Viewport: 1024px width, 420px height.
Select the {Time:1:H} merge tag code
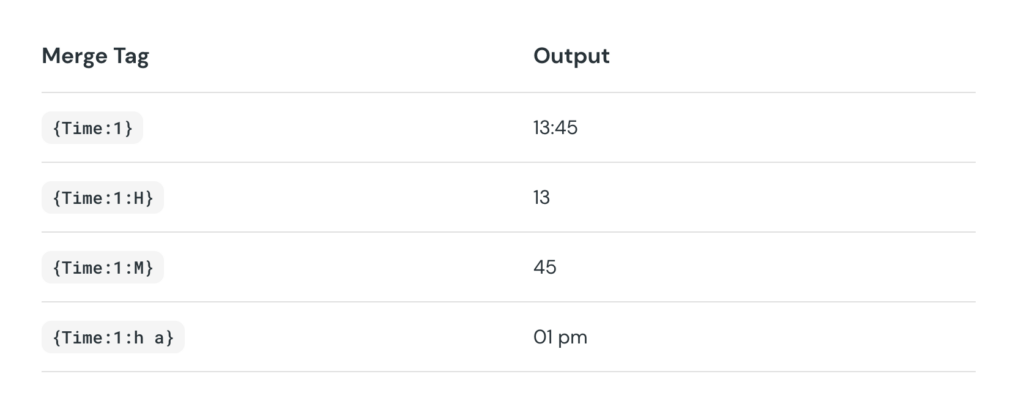pyautogui.click(x=102, y=198)
